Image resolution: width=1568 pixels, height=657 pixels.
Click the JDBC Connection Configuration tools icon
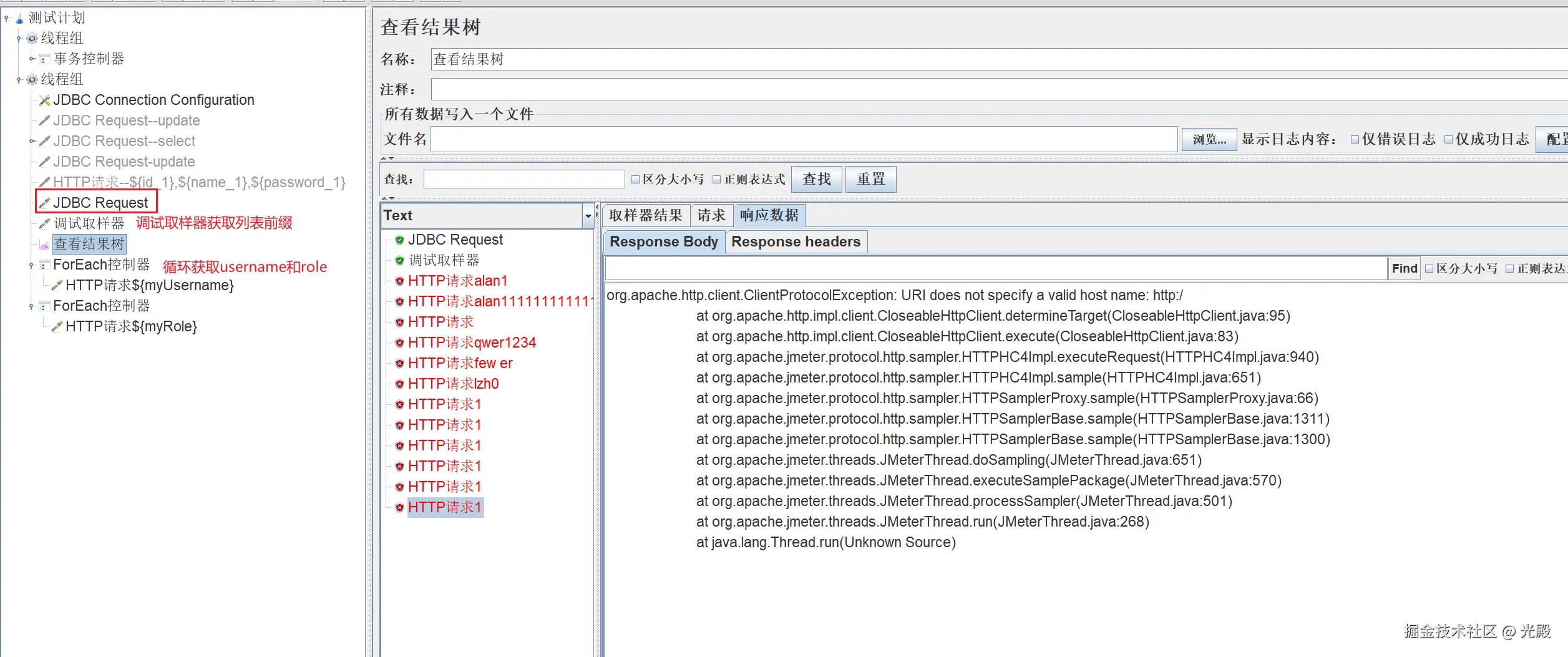tap(44, 100)
